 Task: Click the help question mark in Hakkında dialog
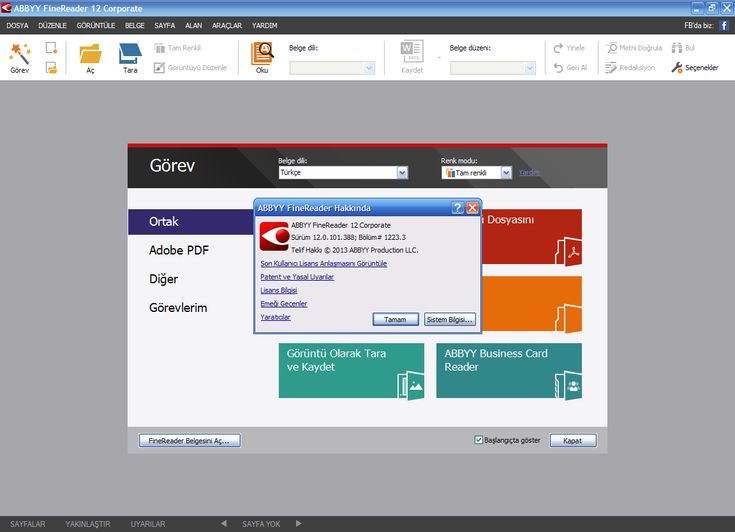457,208
